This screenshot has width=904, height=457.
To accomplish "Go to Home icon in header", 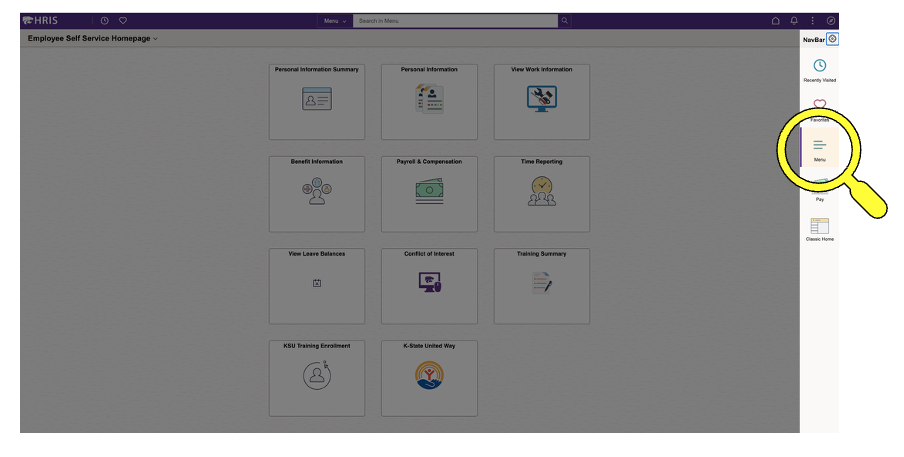I will [775, 21].
